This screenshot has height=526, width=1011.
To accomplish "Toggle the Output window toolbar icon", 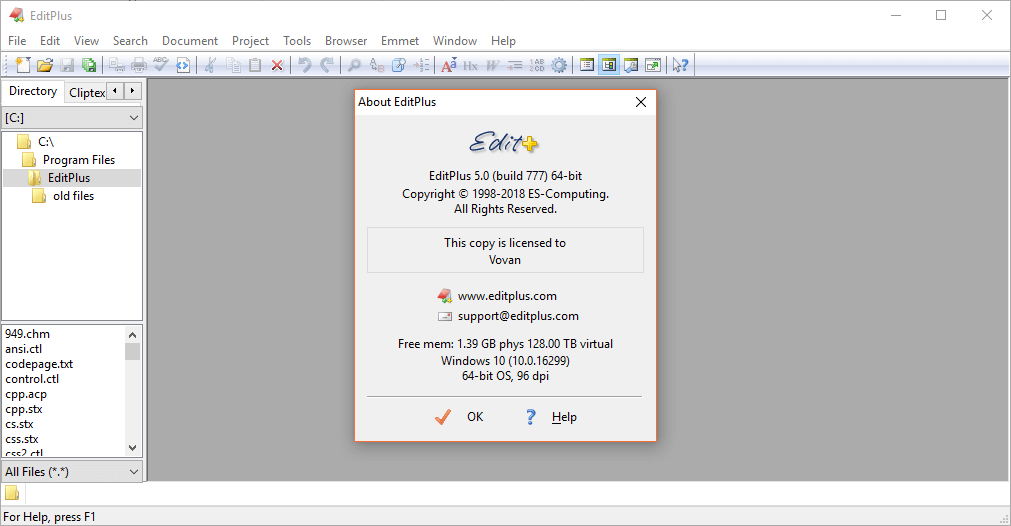I will 631,64.
